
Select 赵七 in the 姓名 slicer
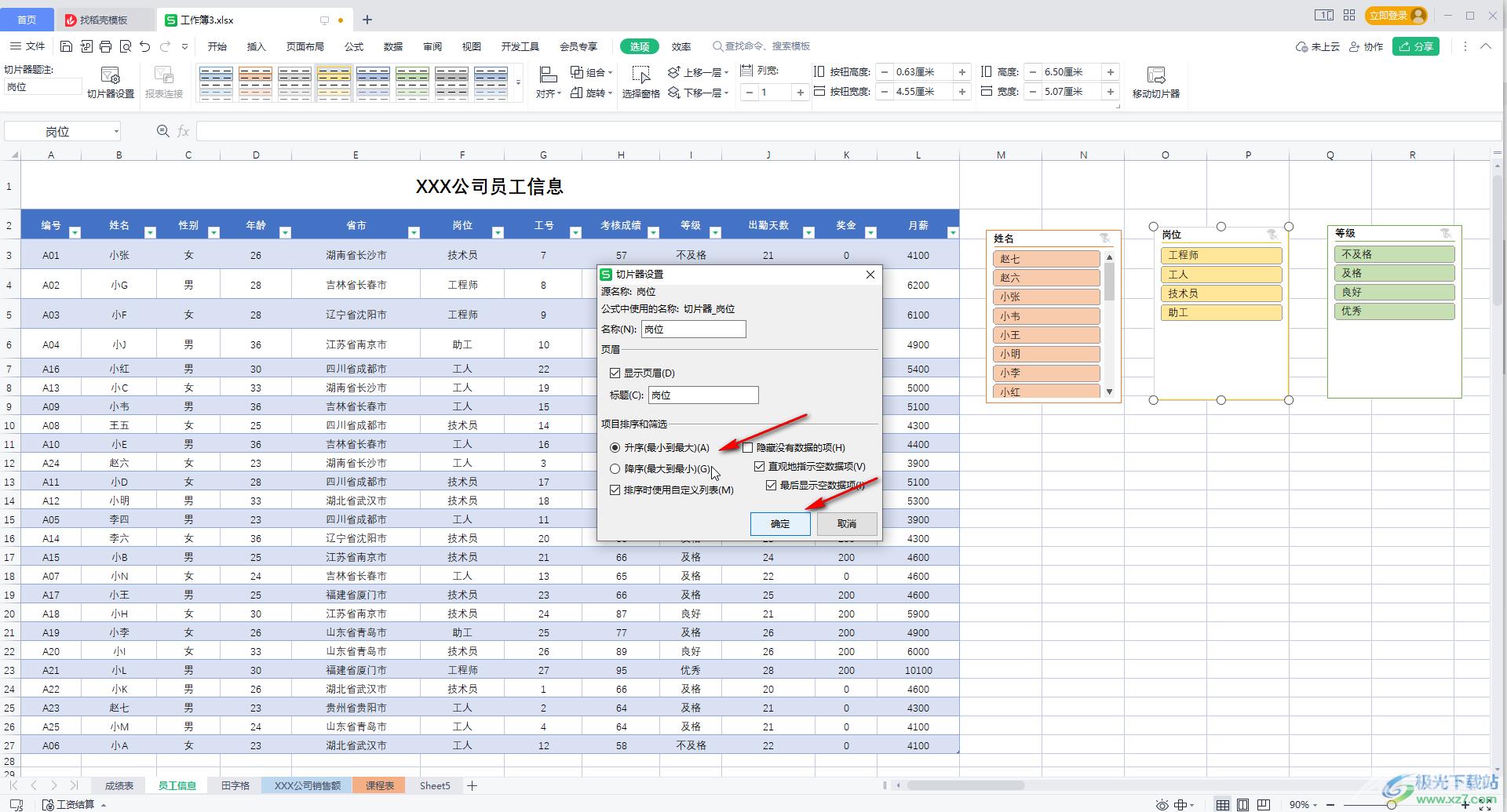pyautogui.click(x=1046, y=259)
